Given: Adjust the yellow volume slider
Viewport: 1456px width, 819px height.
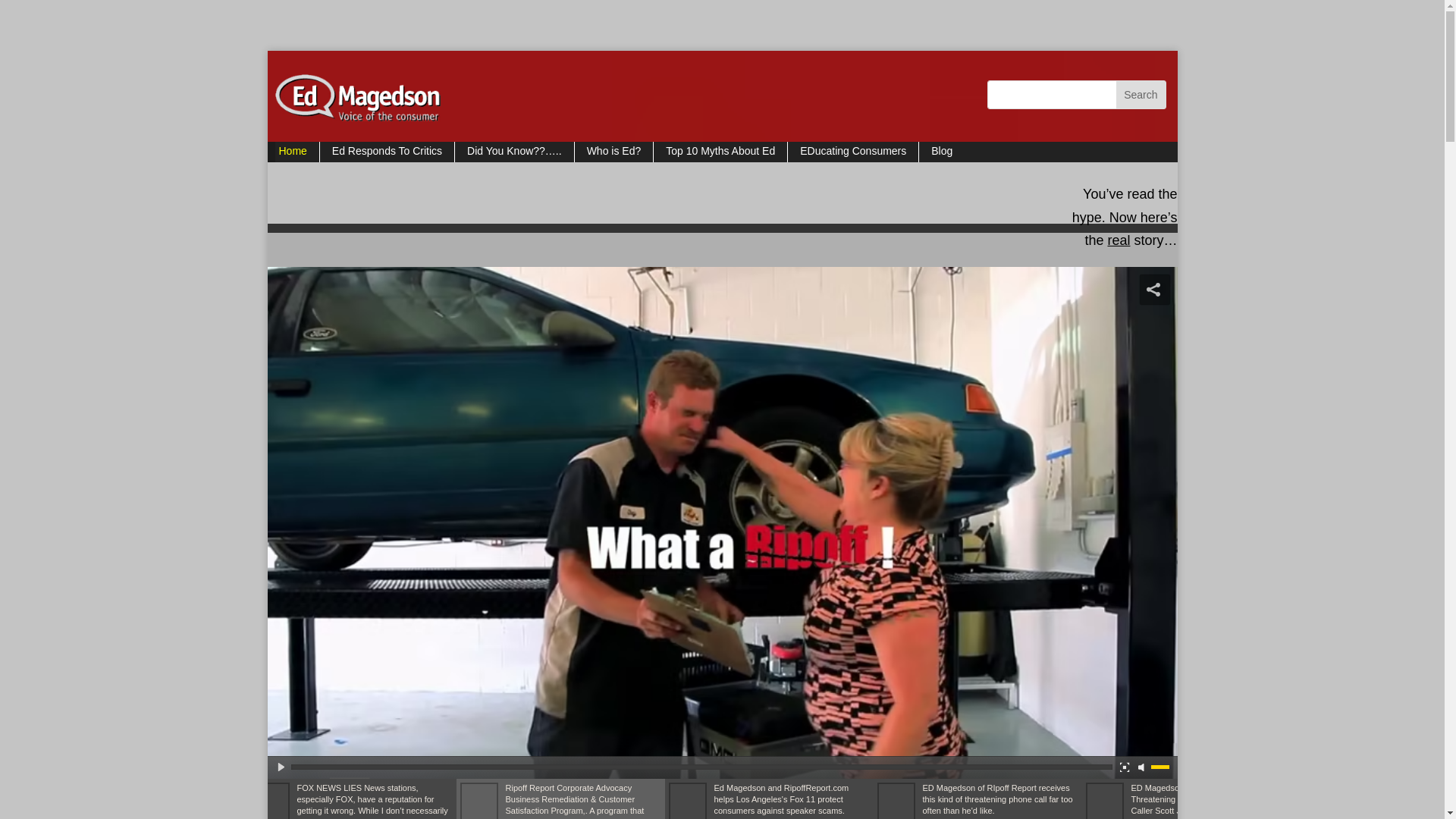Looking at the screenshot, I should pos(1160,767).
